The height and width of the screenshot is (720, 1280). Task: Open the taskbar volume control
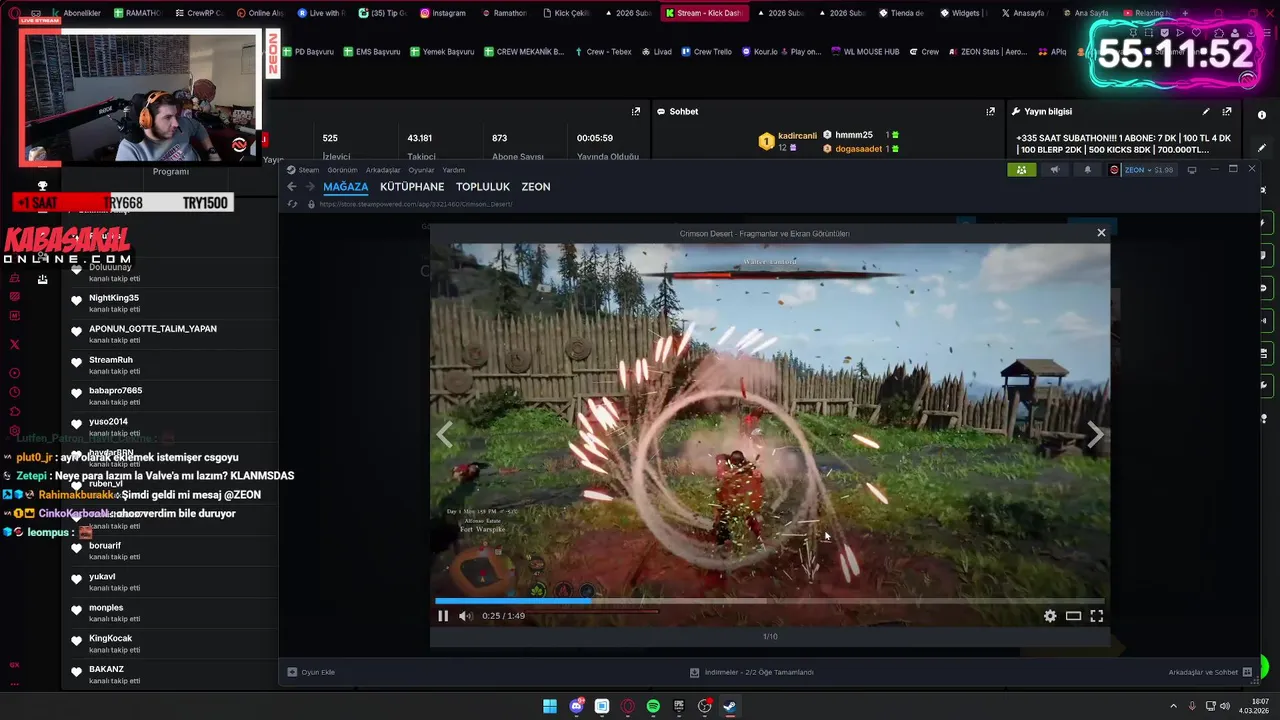(1225, 706)
